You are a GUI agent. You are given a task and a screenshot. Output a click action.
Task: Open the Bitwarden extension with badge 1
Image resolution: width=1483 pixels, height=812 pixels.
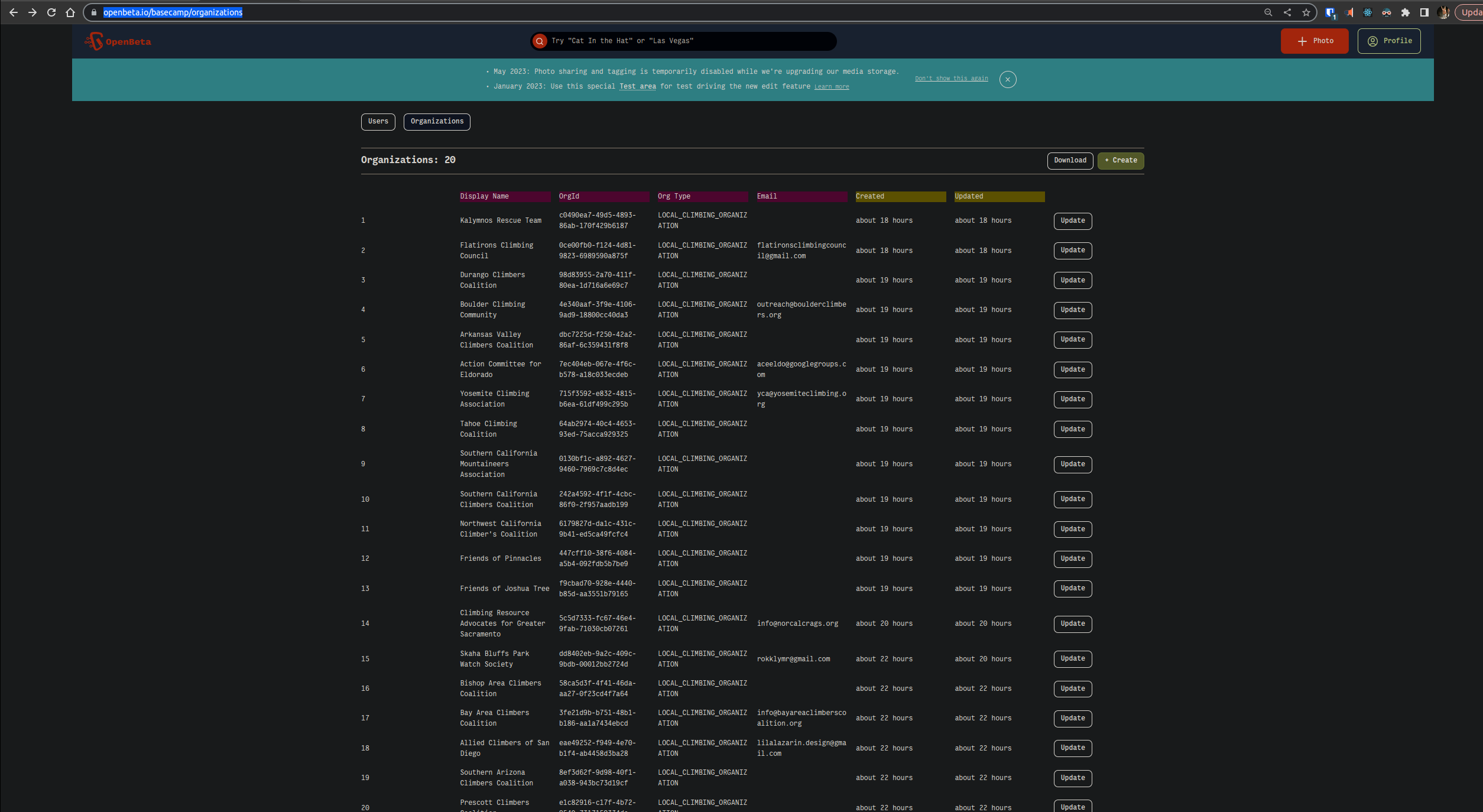1330,12
